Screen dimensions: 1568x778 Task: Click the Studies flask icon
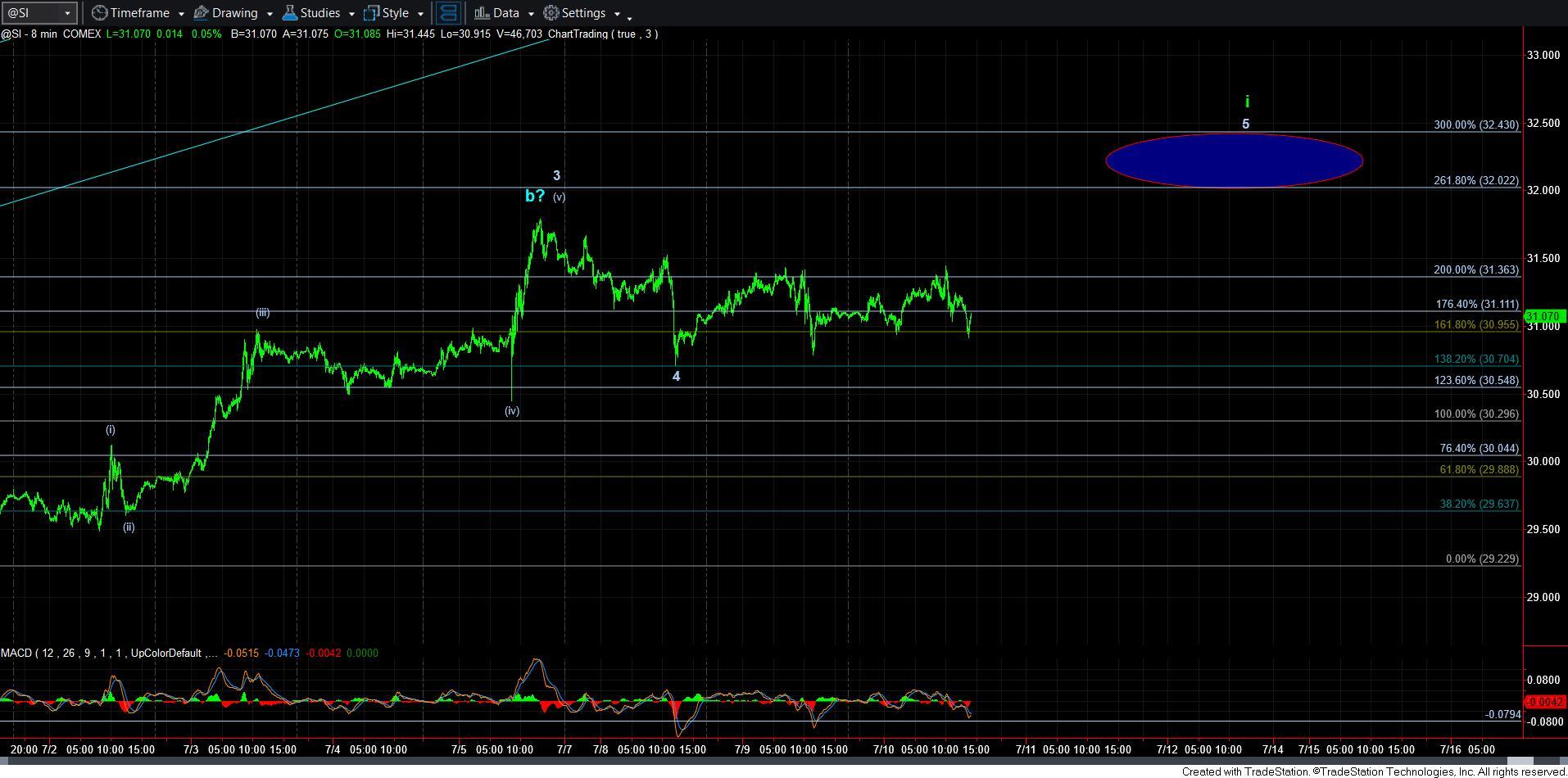(x=289, y=13)
